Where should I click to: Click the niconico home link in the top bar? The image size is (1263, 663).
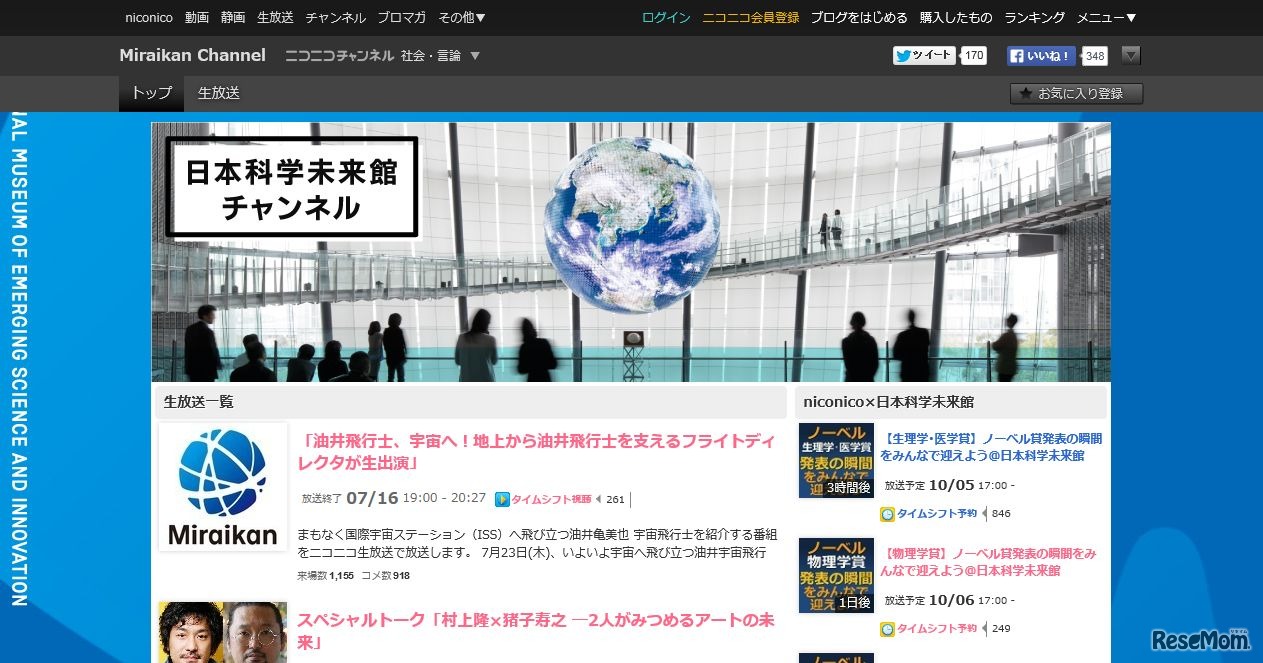[148, 17]
